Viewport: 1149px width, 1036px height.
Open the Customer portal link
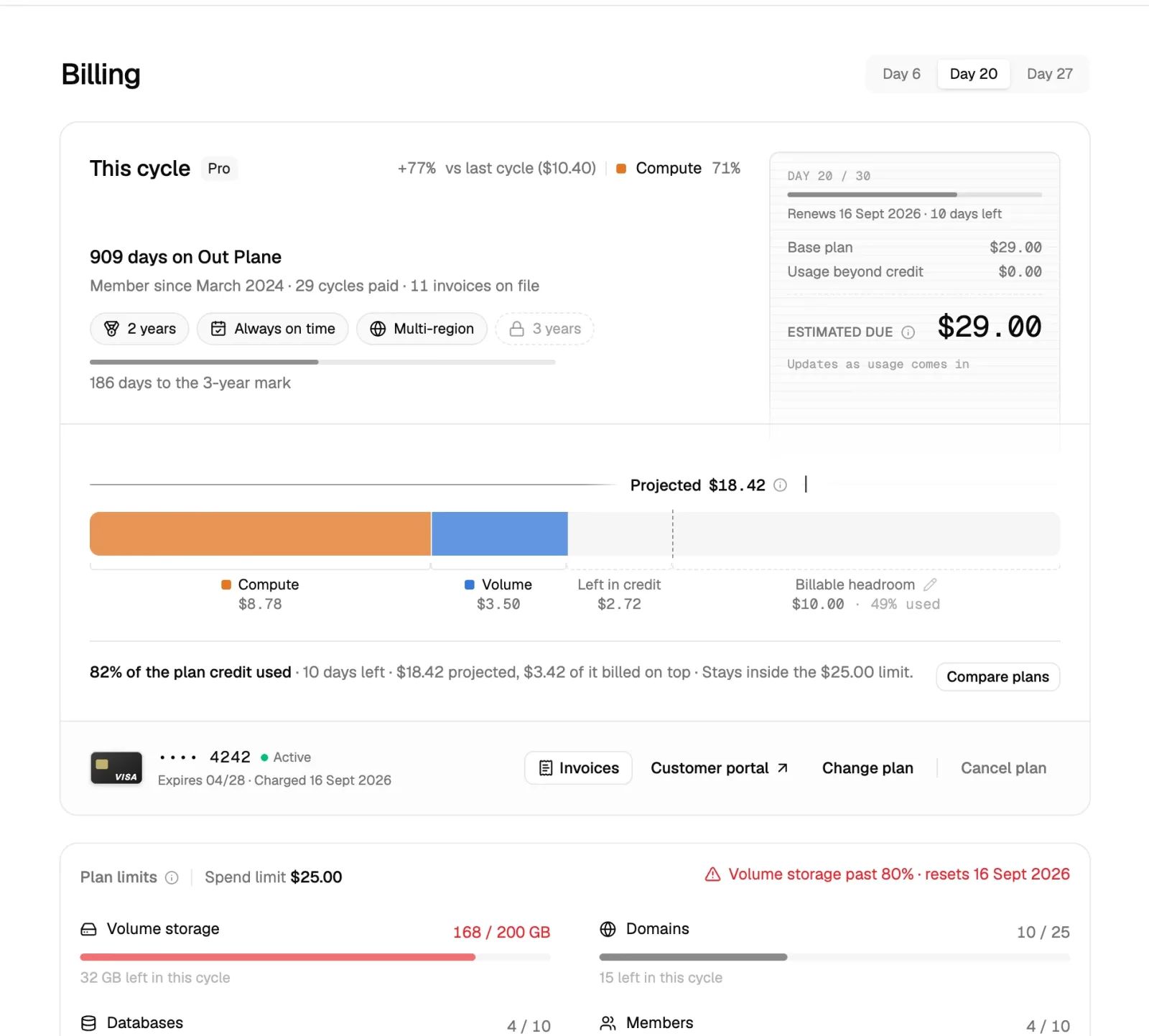(719, 768)
